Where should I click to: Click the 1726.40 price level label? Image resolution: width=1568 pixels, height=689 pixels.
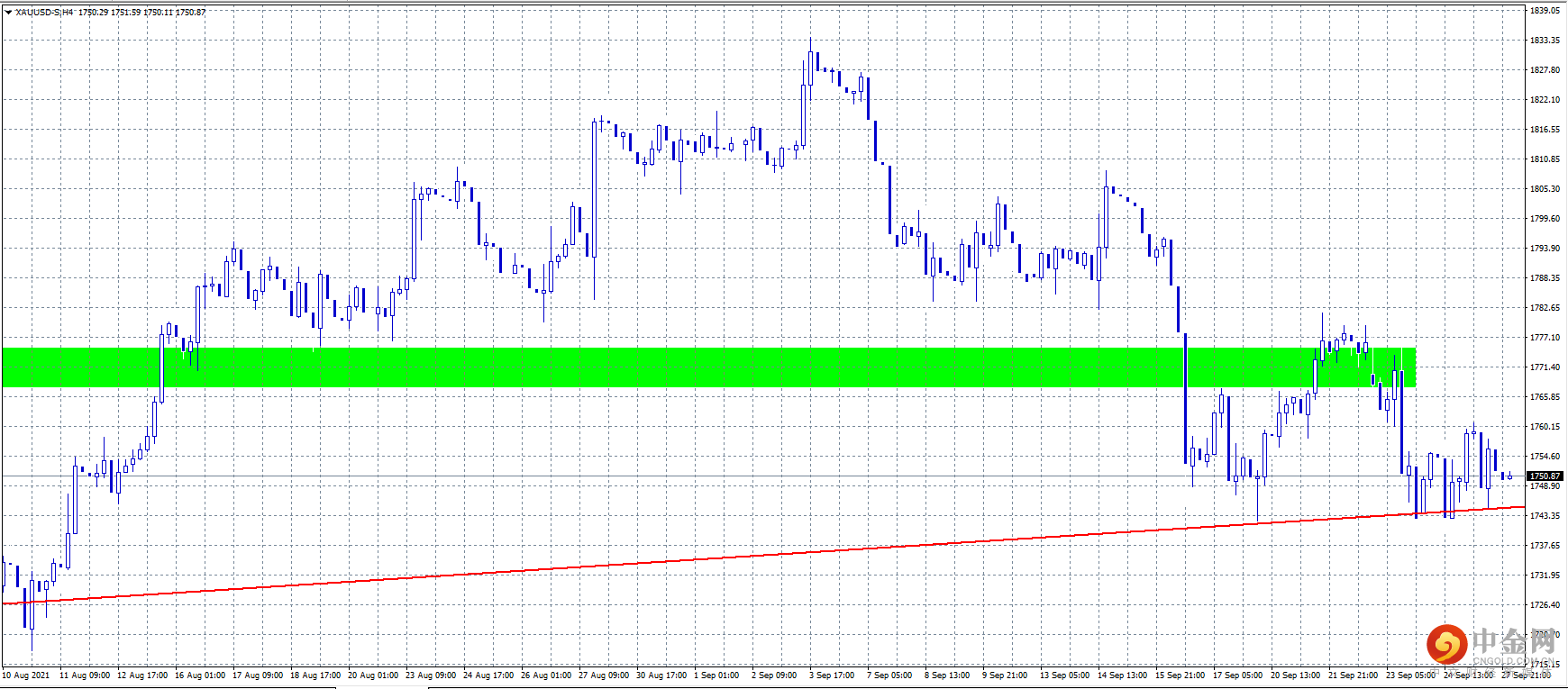coord(1545,605)
